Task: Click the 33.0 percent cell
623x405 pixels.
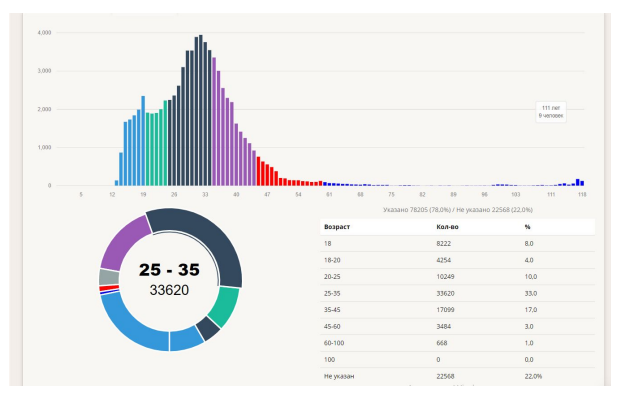Action: (x=530, y=293)
